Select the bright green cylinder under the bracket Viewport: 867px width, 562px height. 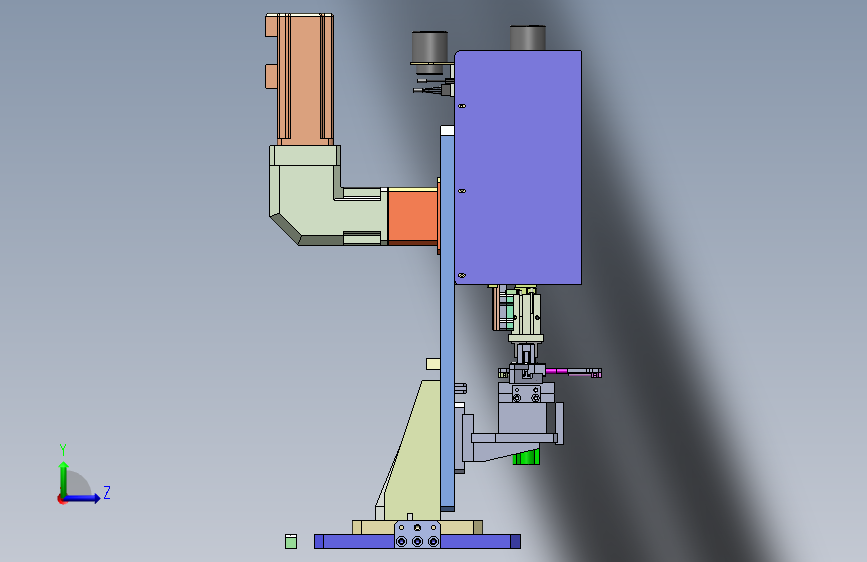pos(526,457)
